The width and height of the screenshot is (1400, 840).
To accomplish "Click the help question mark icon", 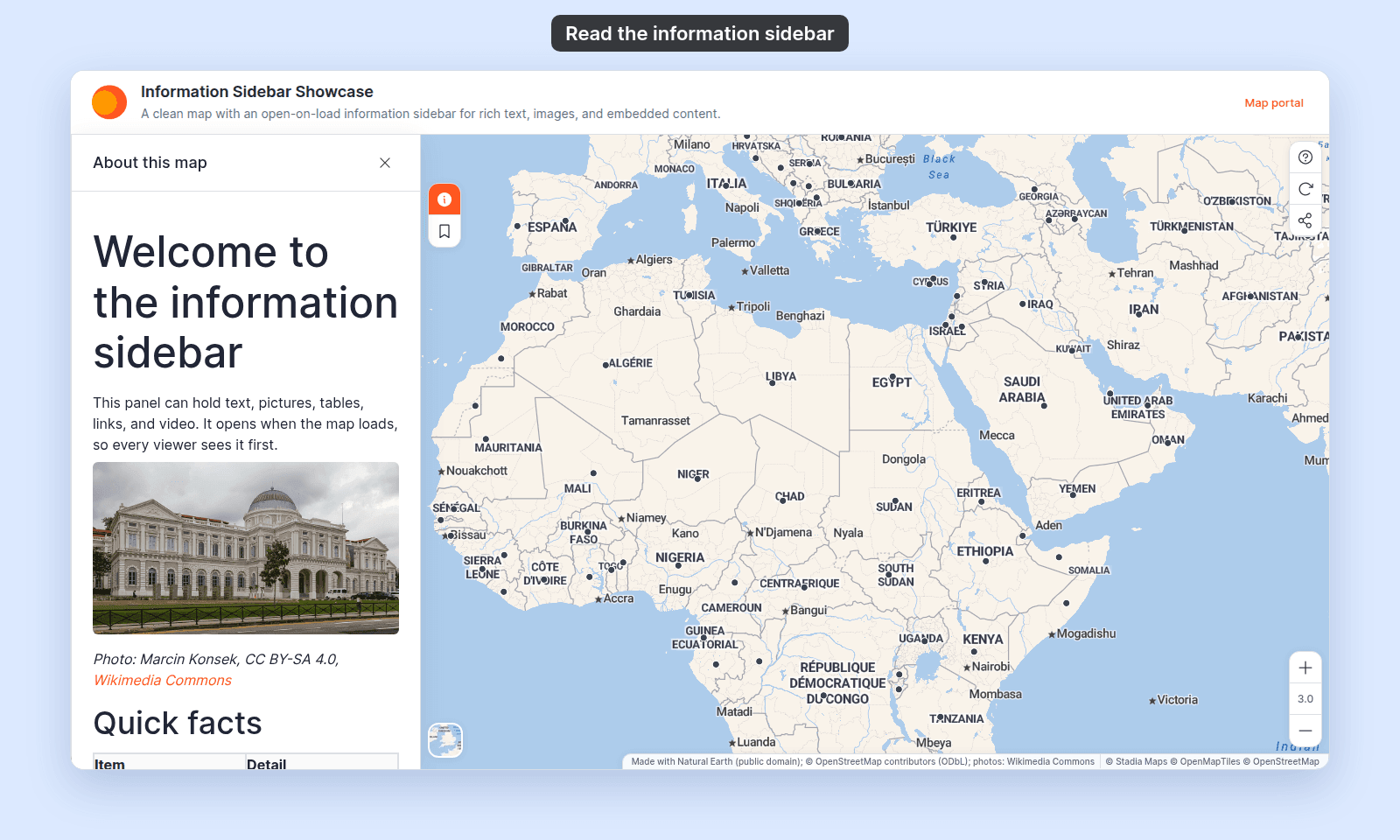I will (1305, 157).
